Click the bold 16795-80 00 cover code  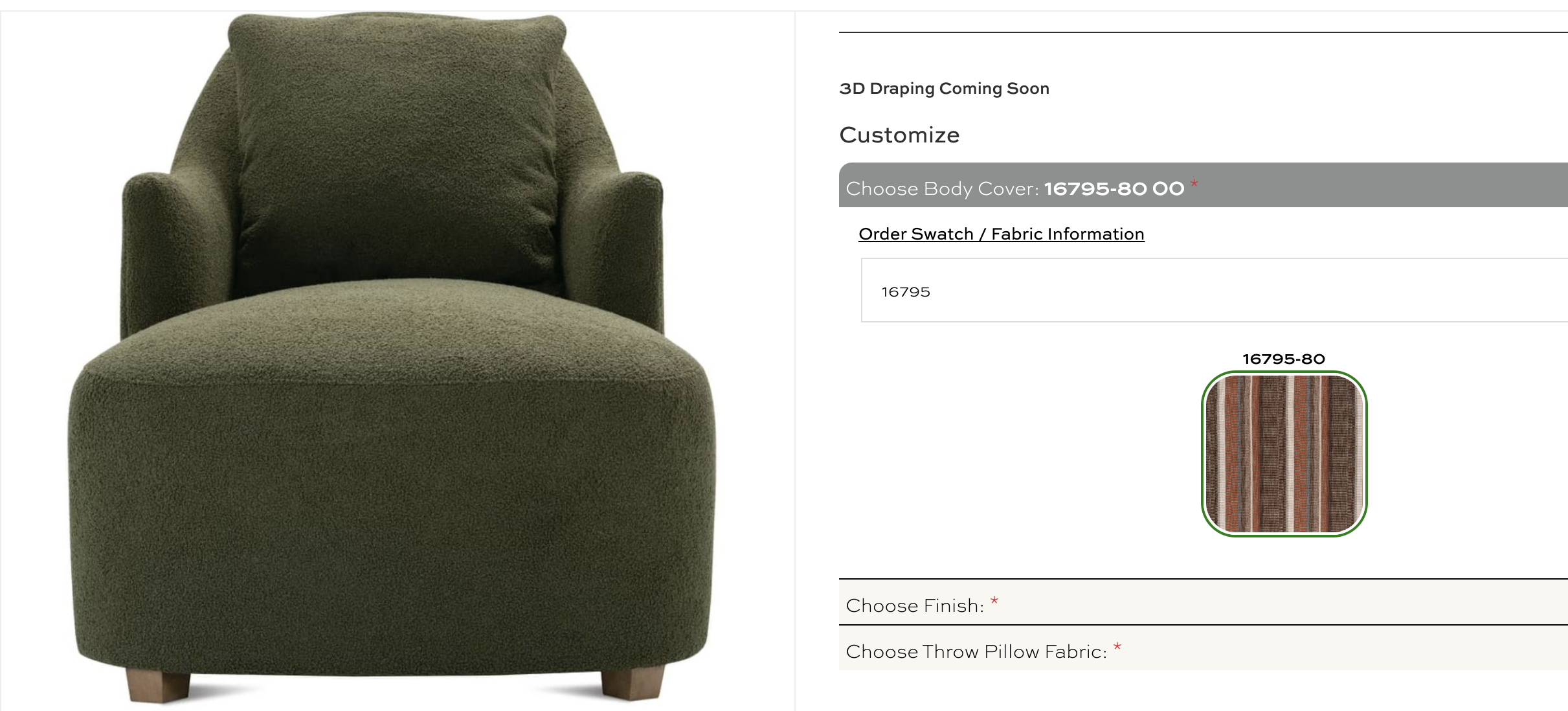coord(1114,188)
